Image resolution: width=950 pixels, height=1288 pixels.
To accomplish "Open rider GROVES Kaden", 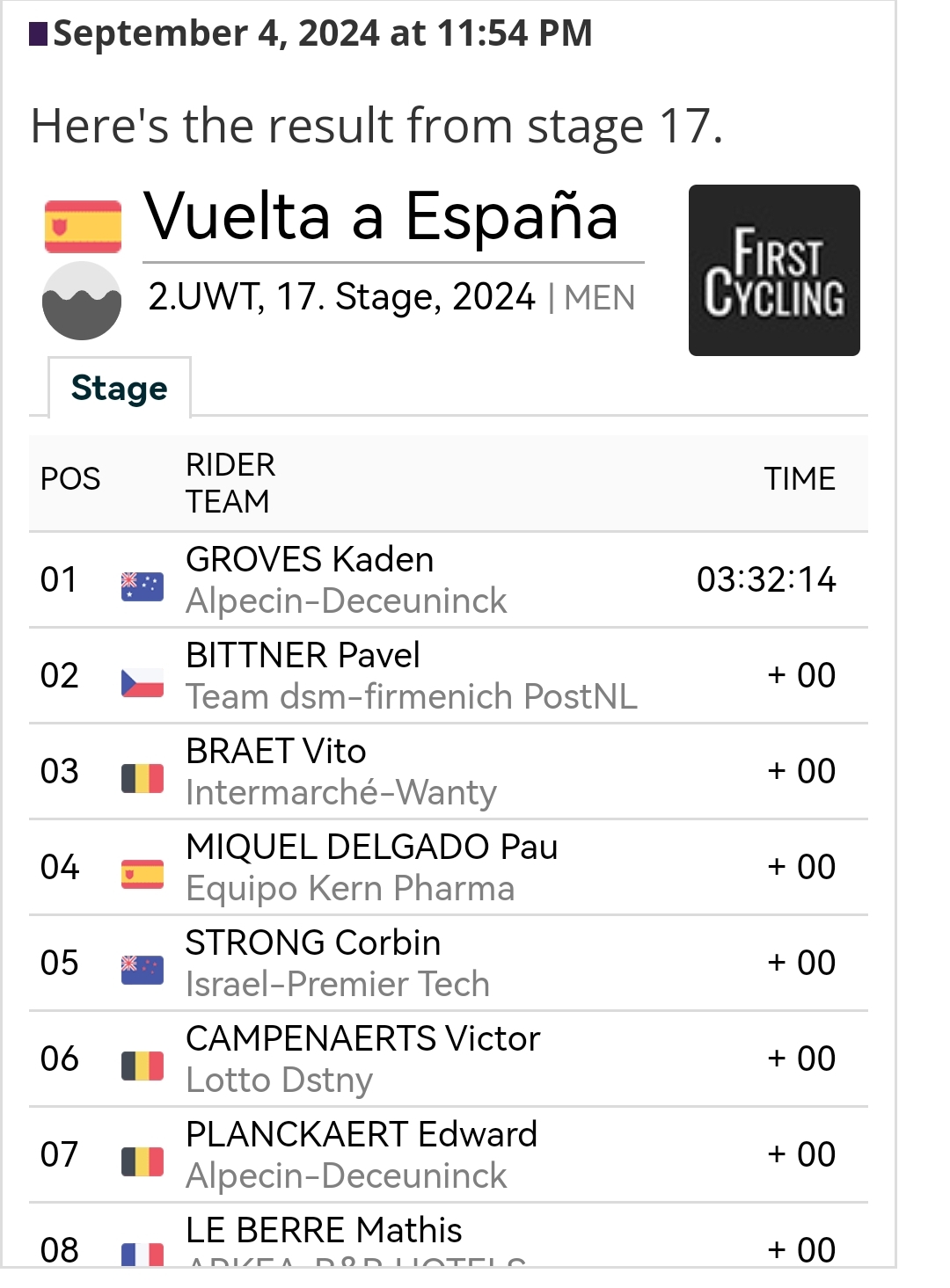I will (x=310, y=559).
